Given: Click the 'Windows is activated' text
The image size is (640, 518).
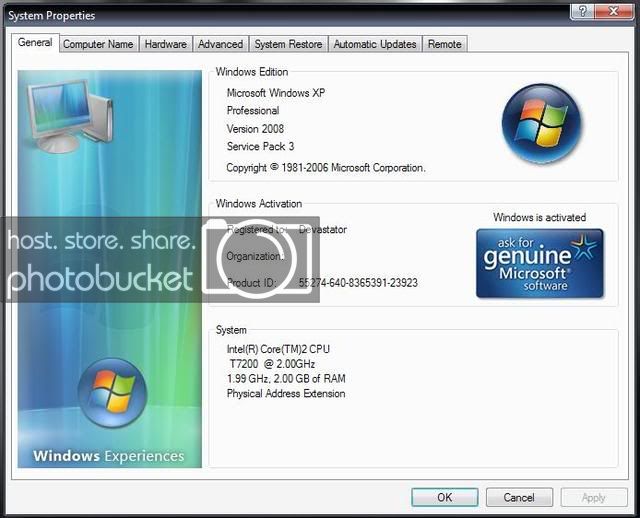Looking at the screenshot, I should [539, 217].
